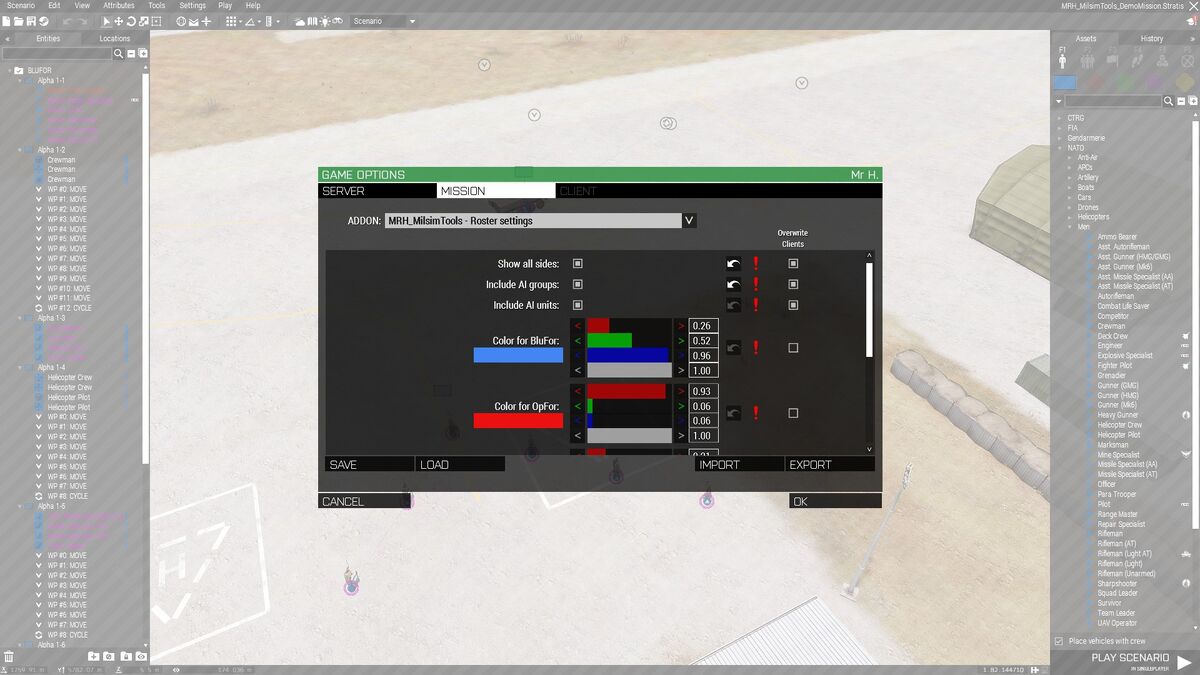Click the blue BluFor color swatch
The height and width of the screenshot is (675, 1200).
coord(517,355)
